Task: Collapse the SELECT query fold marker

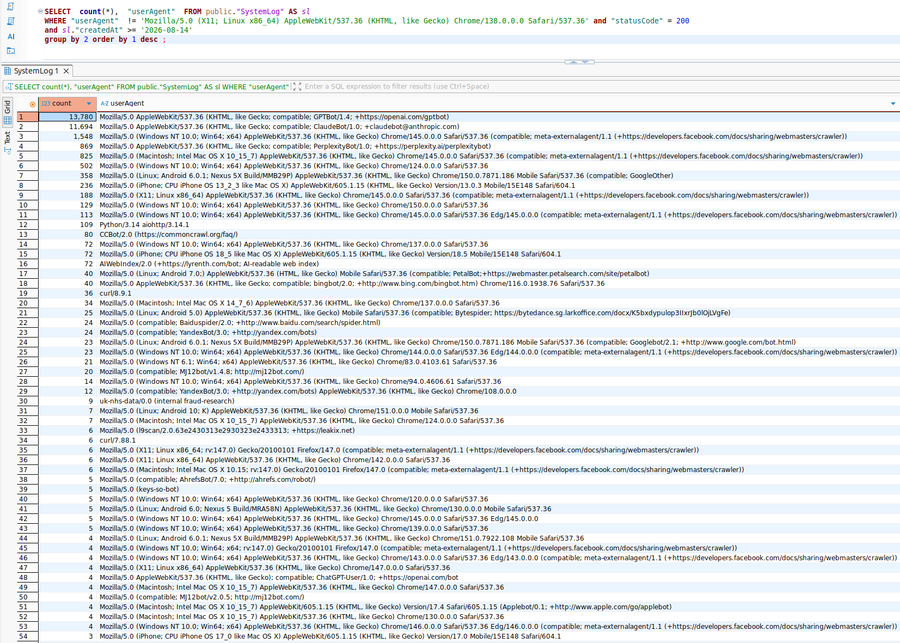Action: [x=40, y=11]
